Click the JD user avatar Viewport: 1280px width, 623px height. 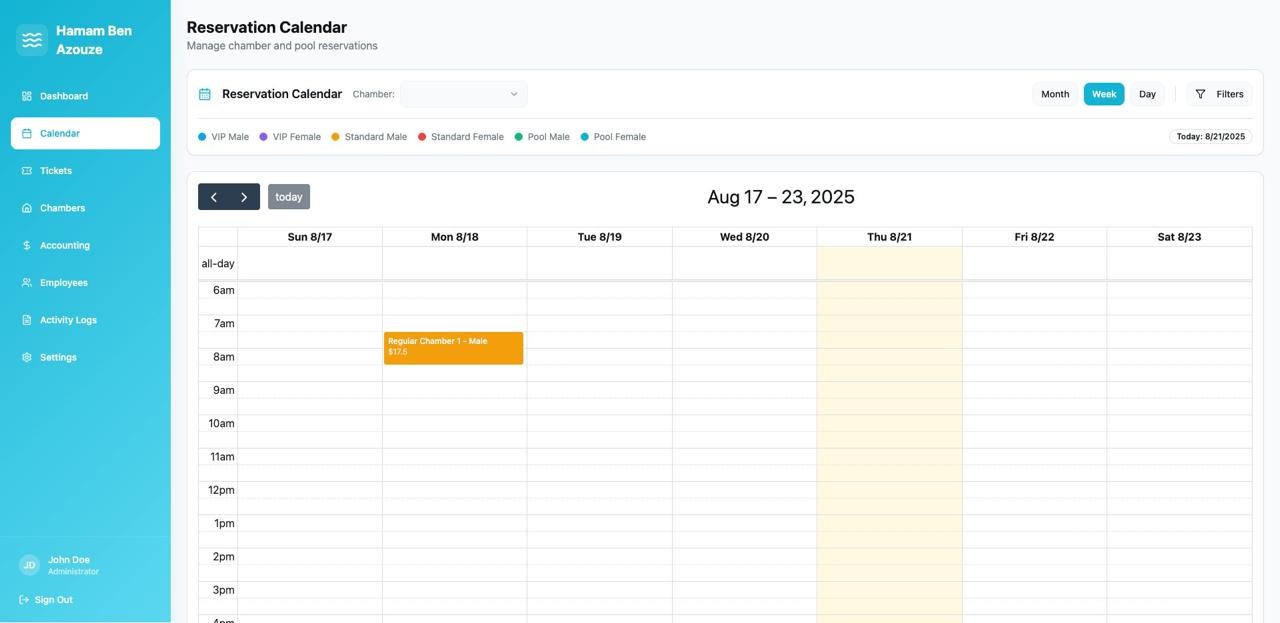[x=29, y=565]
